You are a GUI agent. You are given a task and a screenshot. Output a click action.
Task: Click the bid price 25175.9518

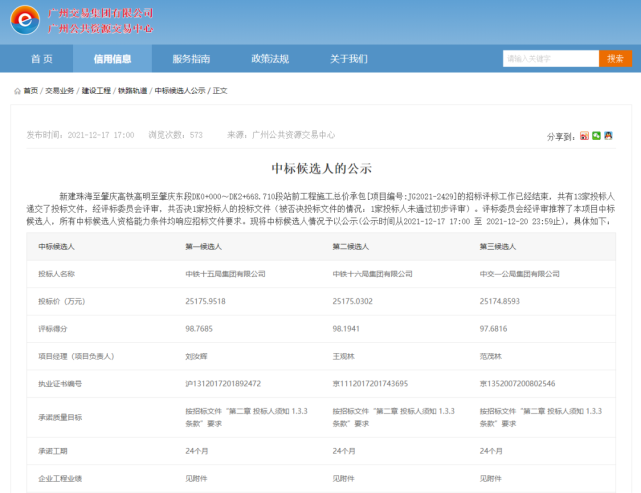click(206, 301)
